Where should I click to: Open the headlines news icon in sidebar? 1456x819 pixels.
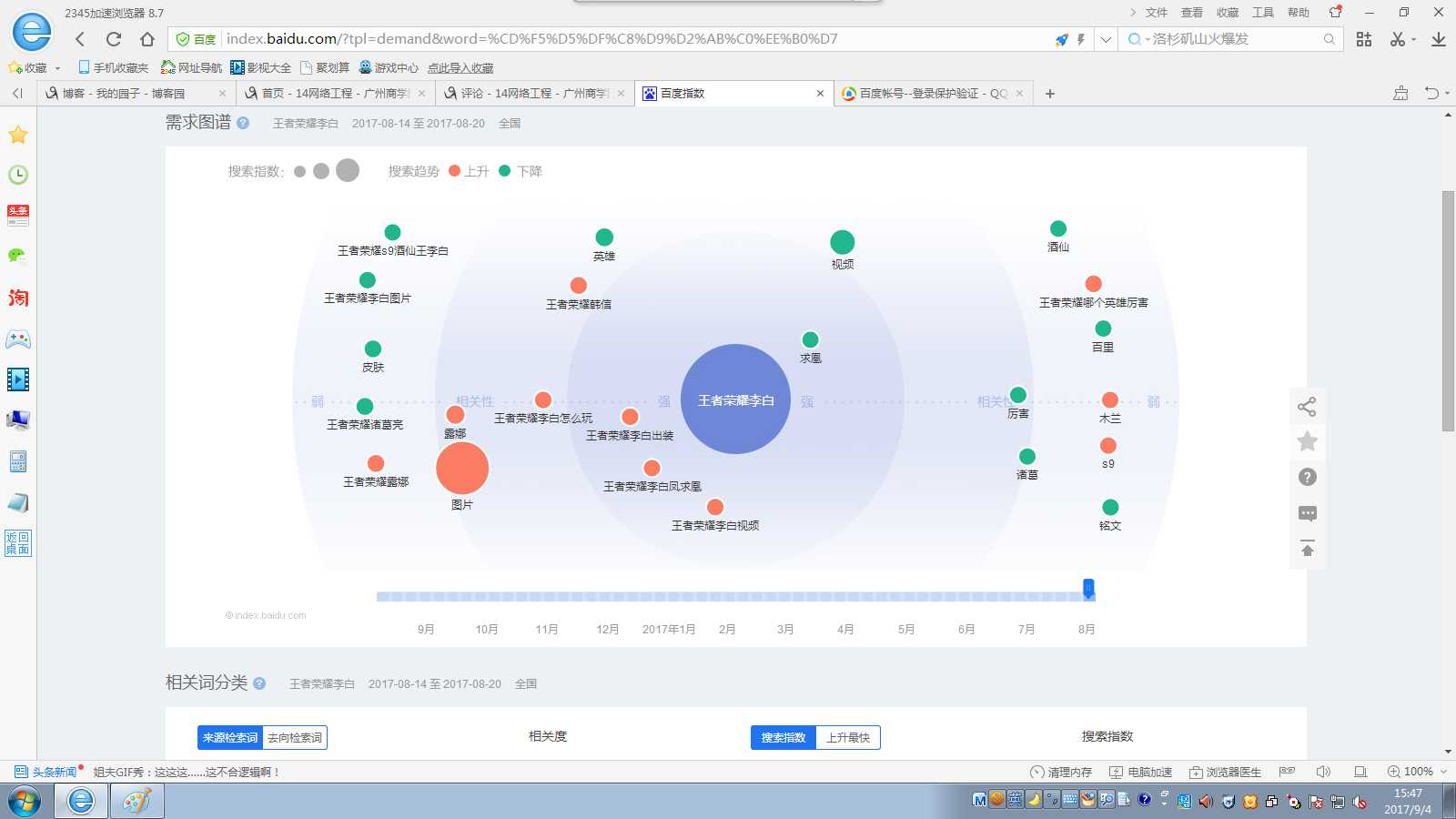click(18, 215)
